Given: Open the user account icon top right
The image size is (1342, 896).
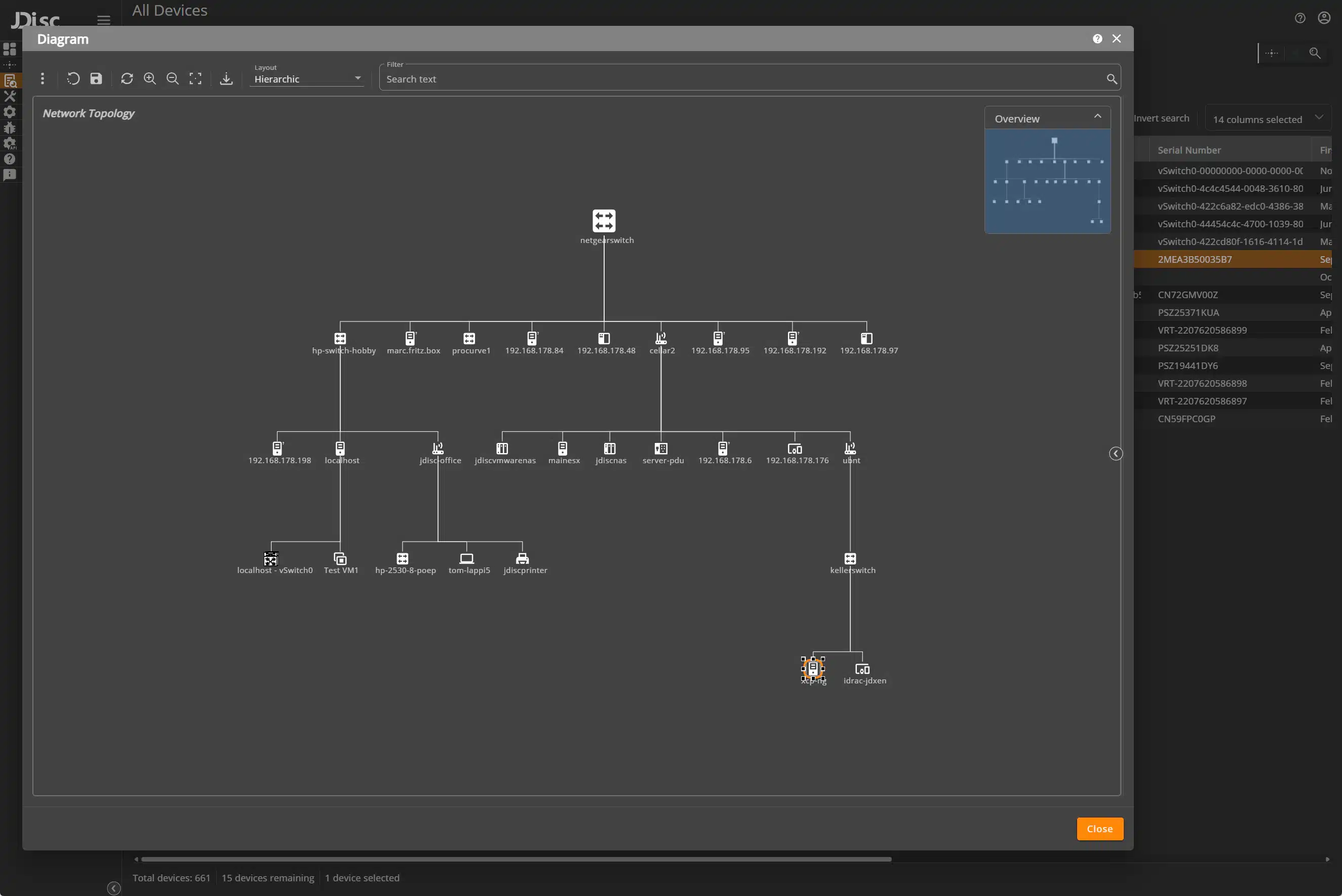Looking at the screenshot, I should click(1324, 17).
